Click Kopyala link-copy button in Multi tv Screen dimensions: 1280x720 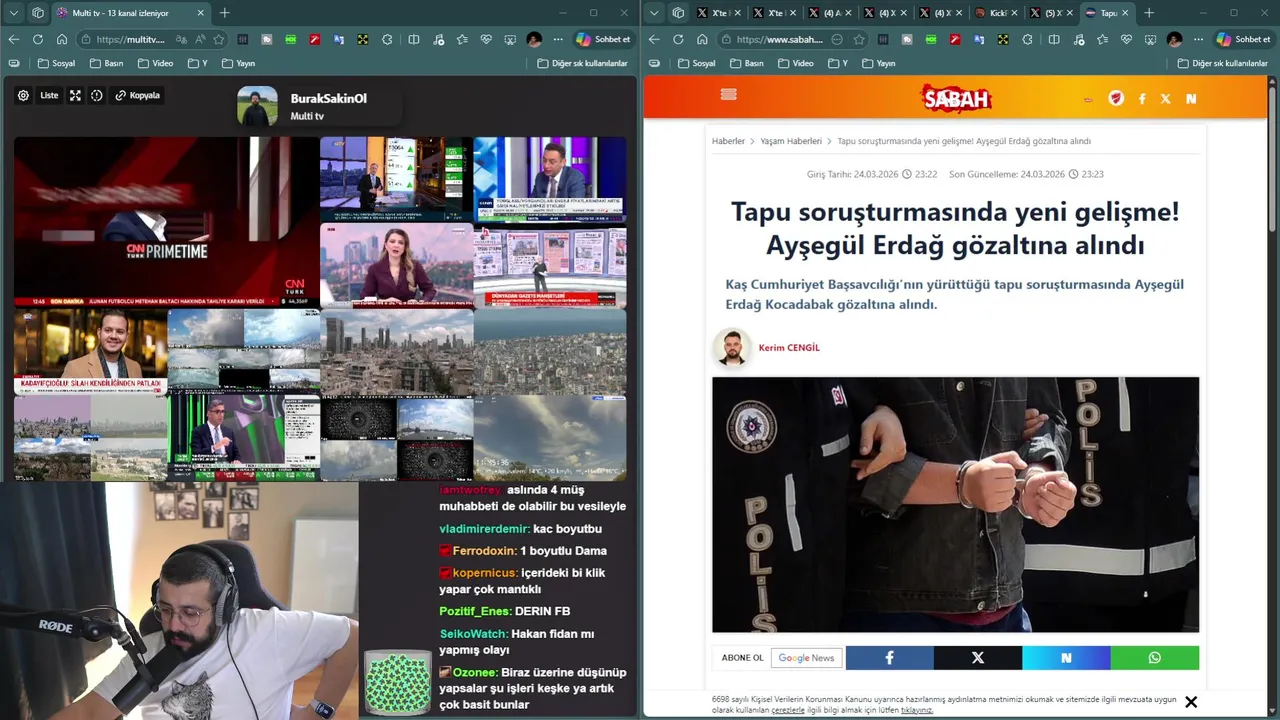tap(137, 96)
